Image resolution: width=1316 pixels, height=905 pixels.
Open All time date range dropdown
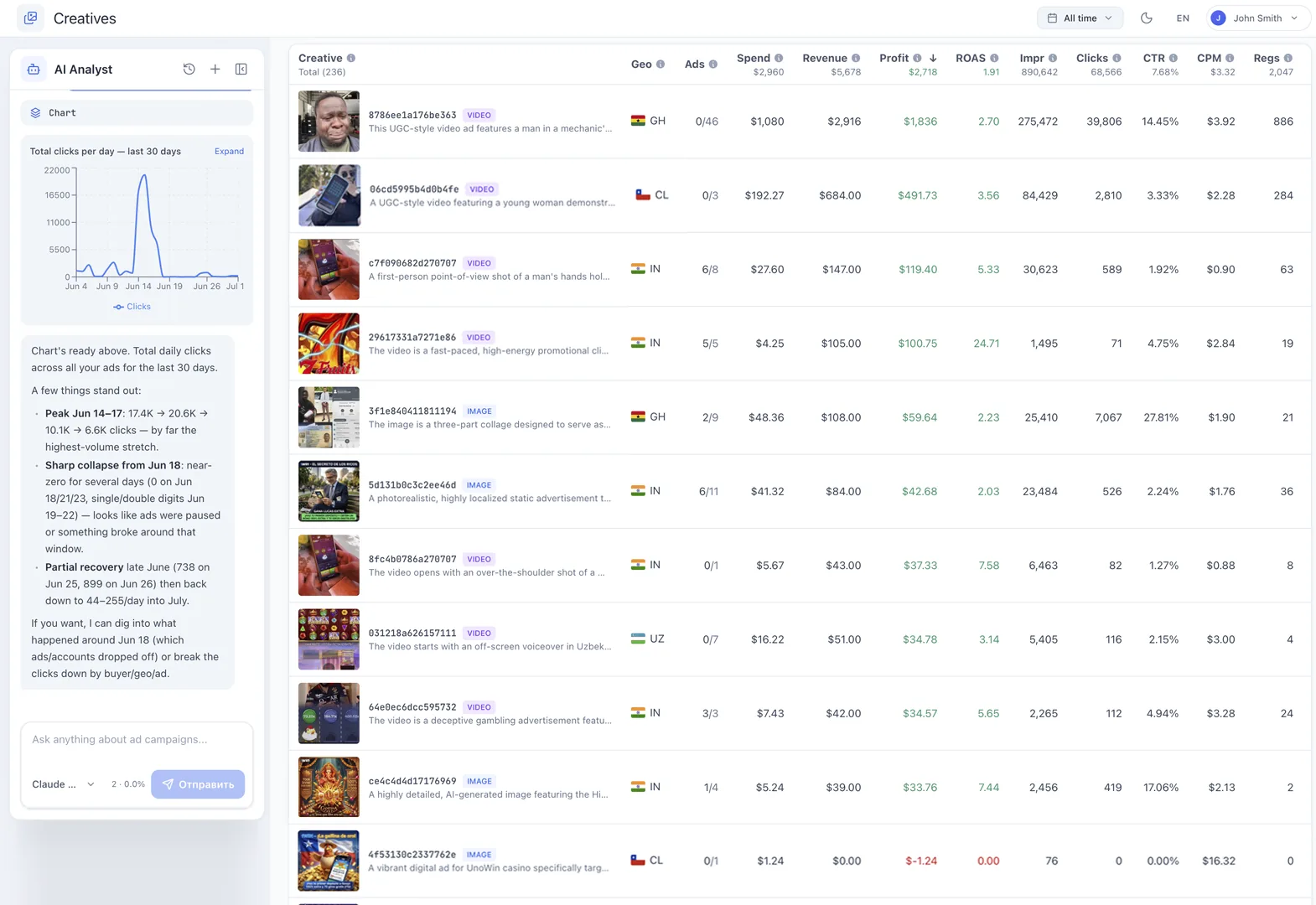coord(1080,18)
